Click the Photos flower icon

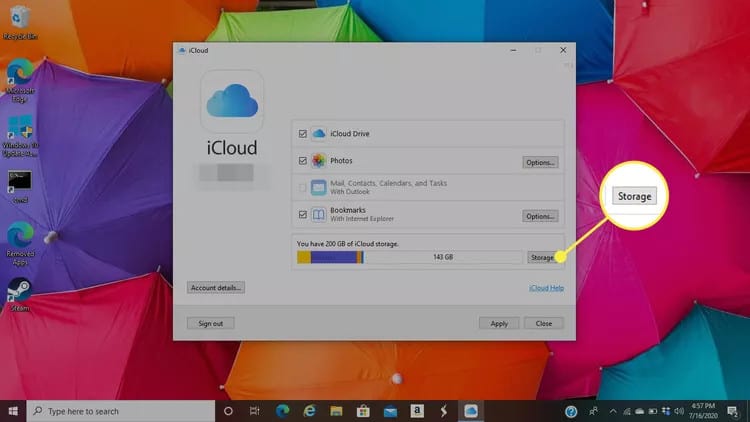click(319, 161)
